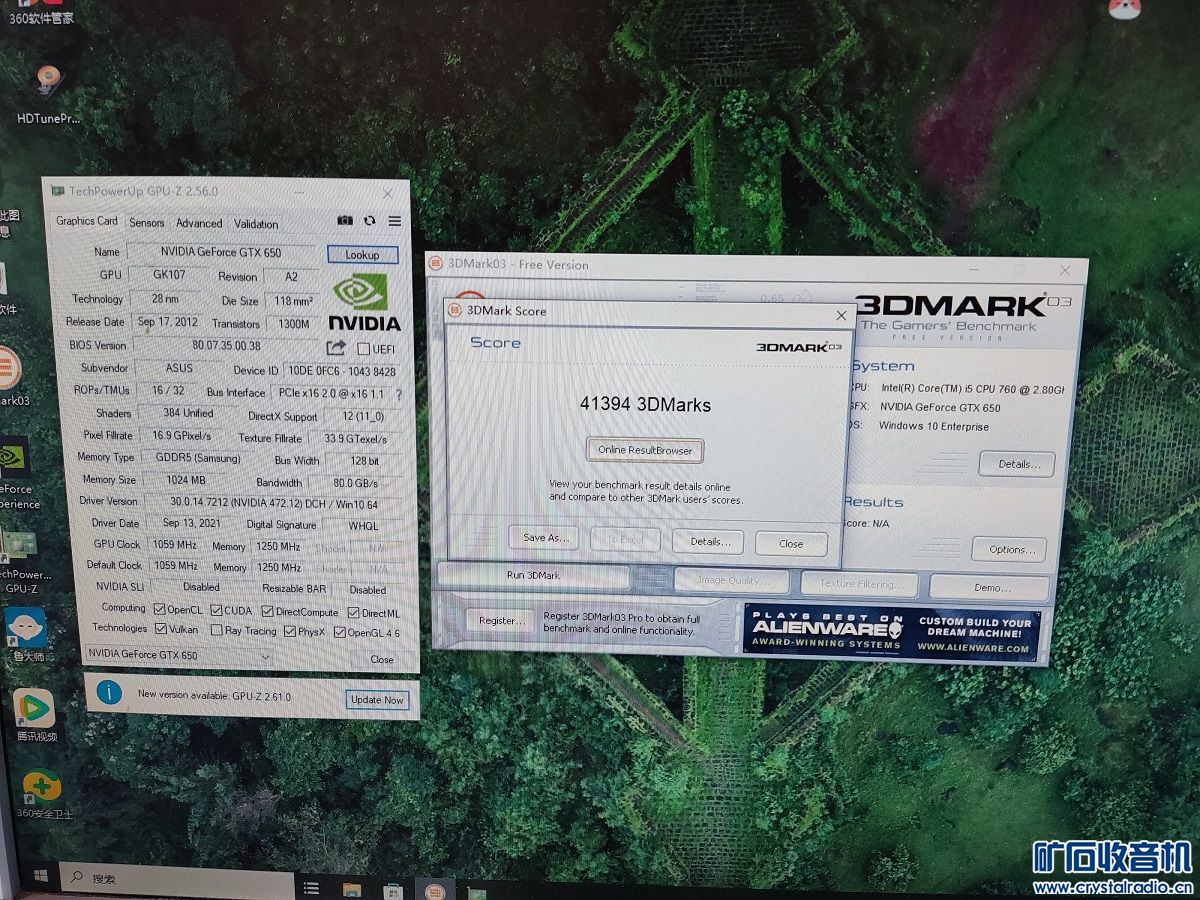Click Close in the 3DMark Score dialog
The width and height of the screenshot is (1200, 900).
(791, 543)
